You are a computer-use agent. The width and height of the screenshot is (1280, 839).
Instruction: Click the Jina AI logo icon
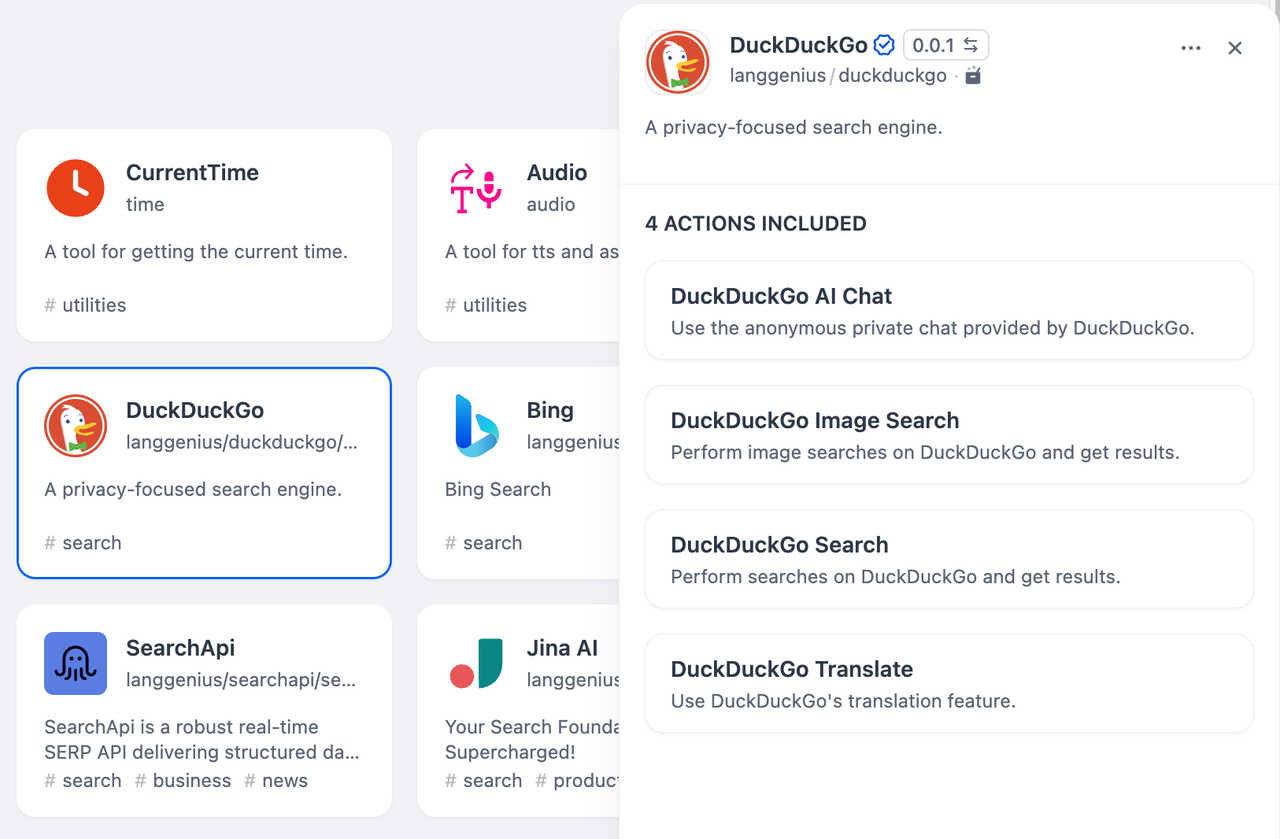[x=475, y=663]
